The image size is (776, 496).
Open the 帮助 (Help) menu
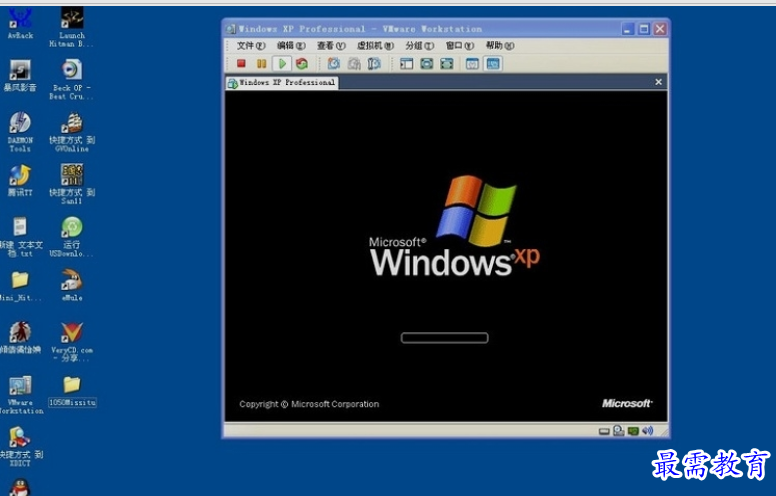[500, 46]
